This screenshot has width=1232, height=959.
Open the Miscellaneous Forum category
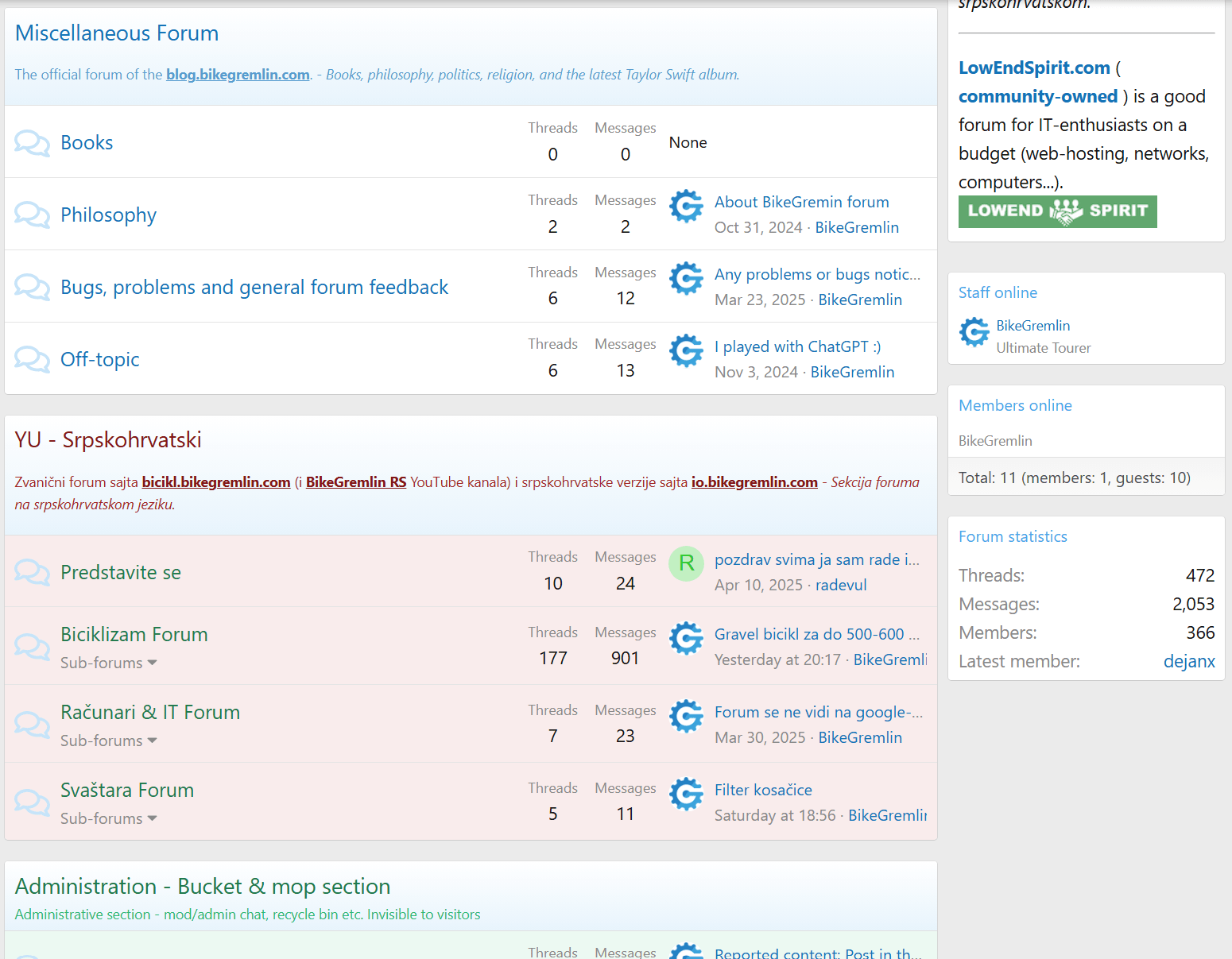pyautogui.click(x=117, y=33)
